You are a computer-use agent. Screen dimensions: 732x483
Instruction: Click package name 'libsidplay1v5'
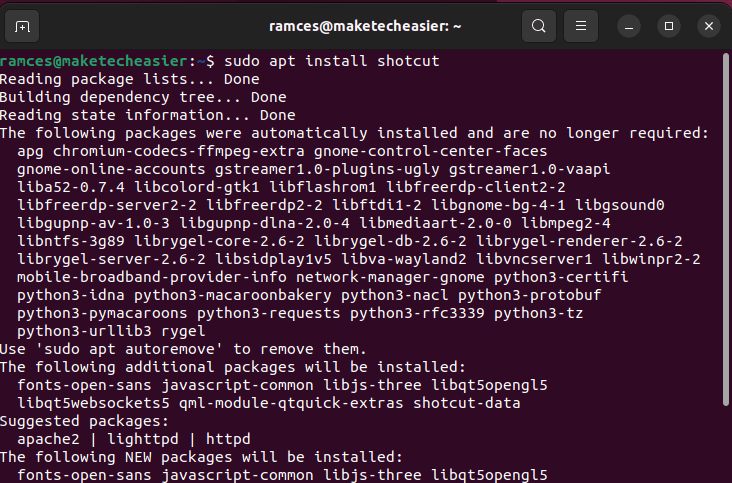click(273, 259)
